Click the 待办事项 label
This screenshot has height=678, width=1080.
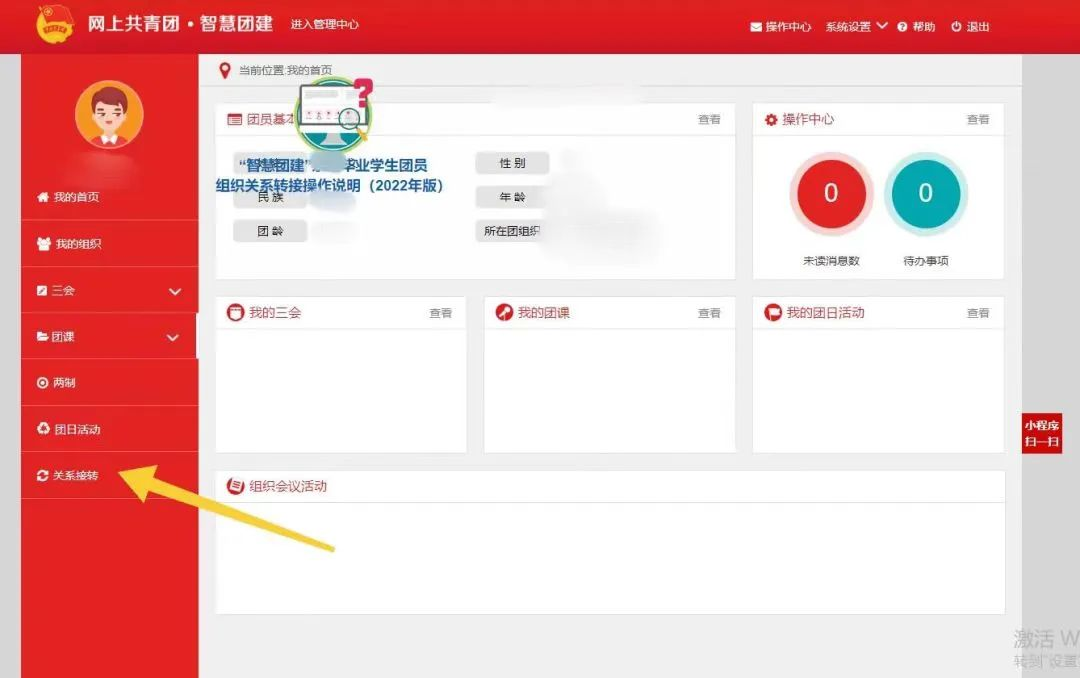(926, 261)
